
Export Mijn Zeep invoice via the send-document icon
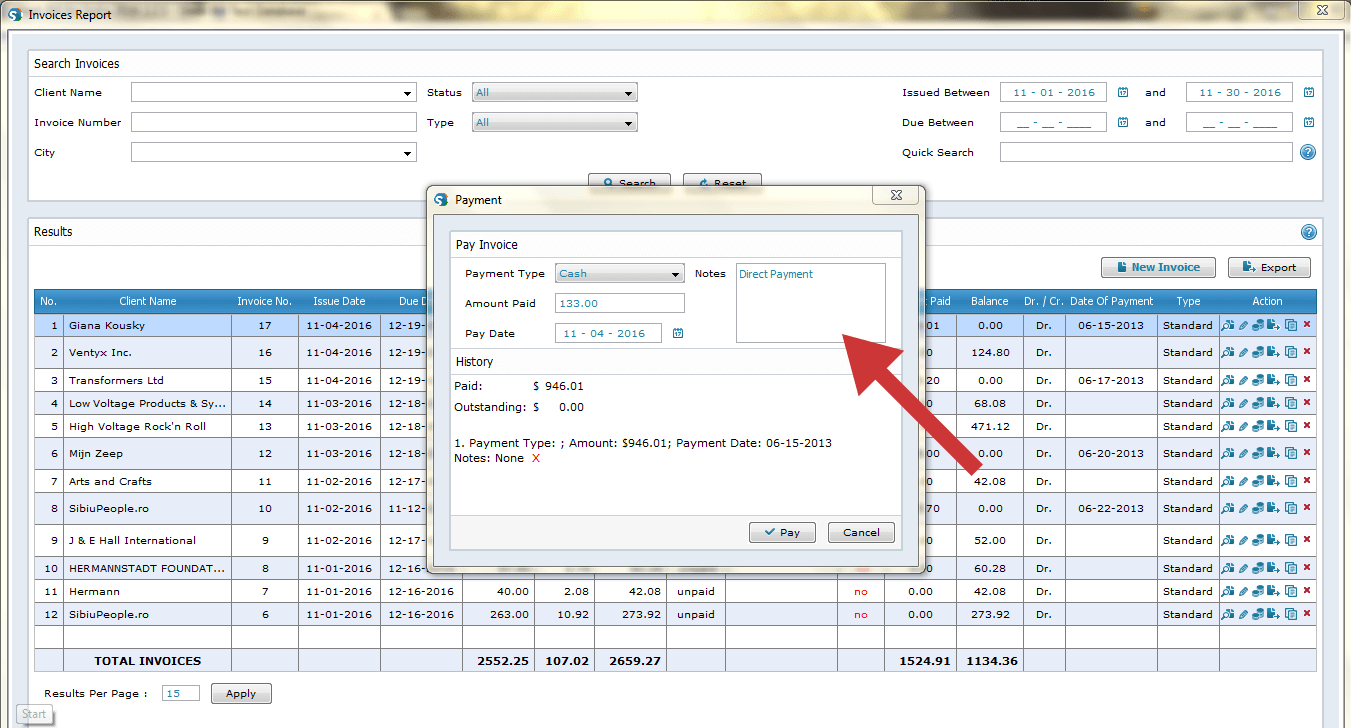coord(1273,453)
